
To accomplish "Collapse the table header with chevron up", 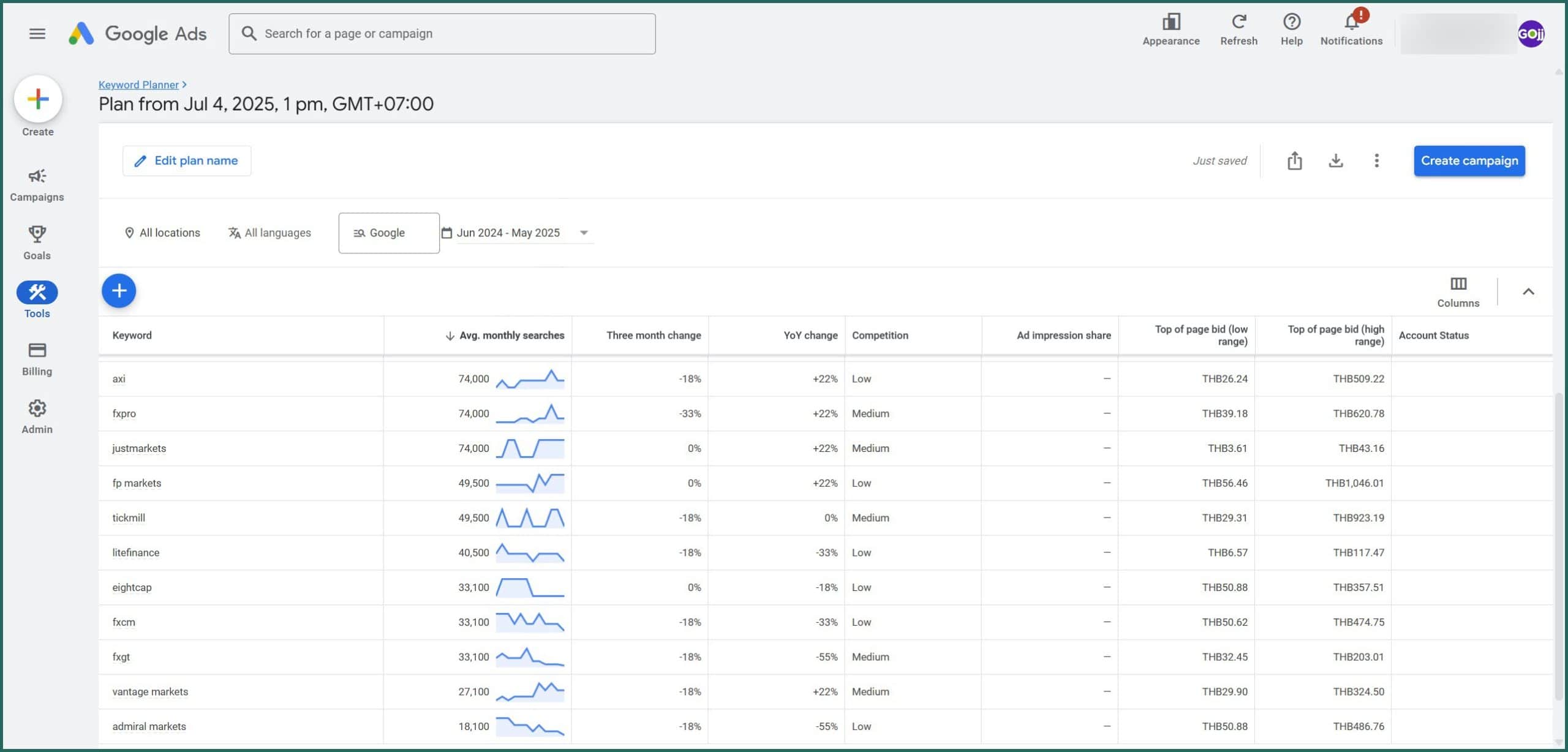I will (x=1528, y=291).
